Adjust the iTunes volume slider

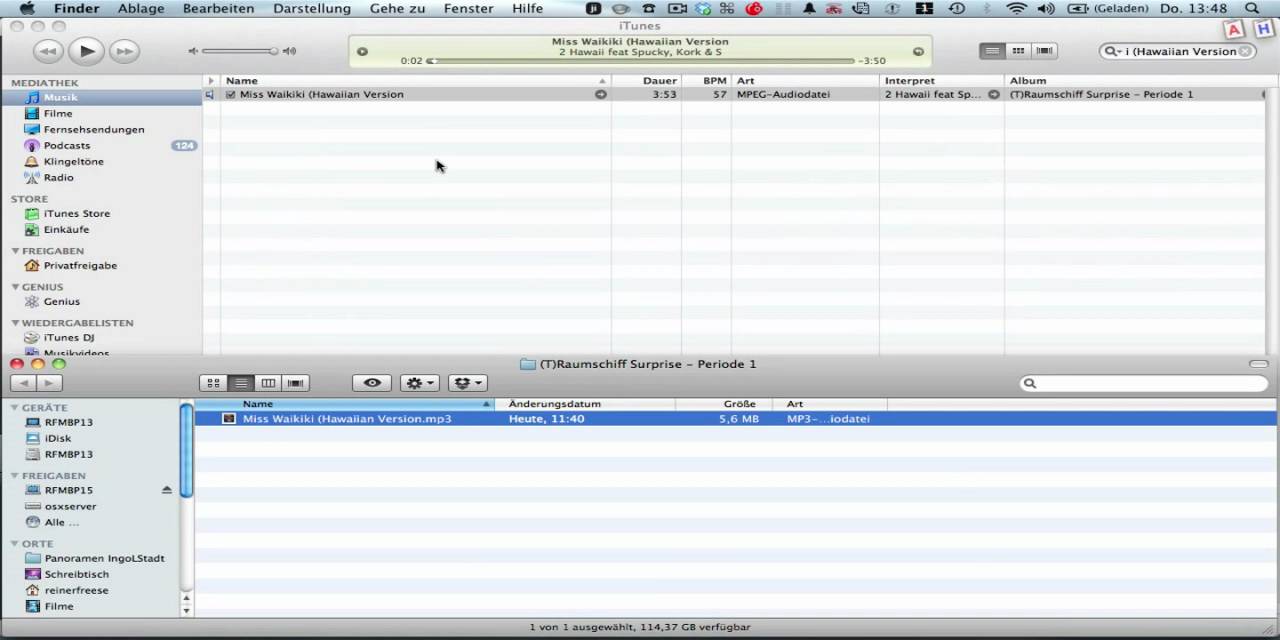click(240, 51)
